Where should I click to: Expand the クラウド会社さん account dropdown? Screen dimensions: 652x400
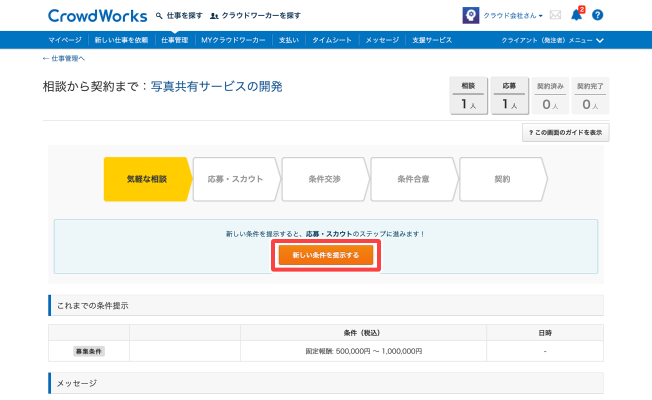click(x=513, y=16)
